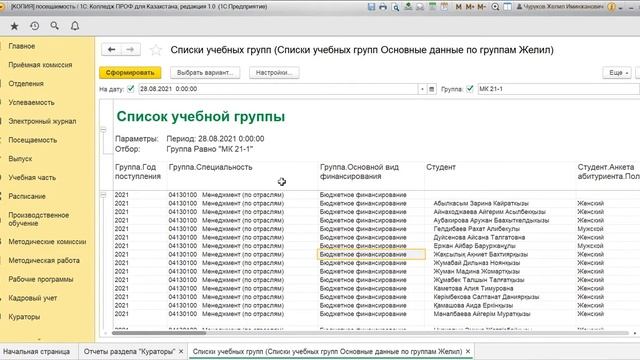The height and width of the screenshot is (360, 640).
Task: Select student 'Абылкасым Зарина Кайраткызы'
Action: (x=481, y=203)
